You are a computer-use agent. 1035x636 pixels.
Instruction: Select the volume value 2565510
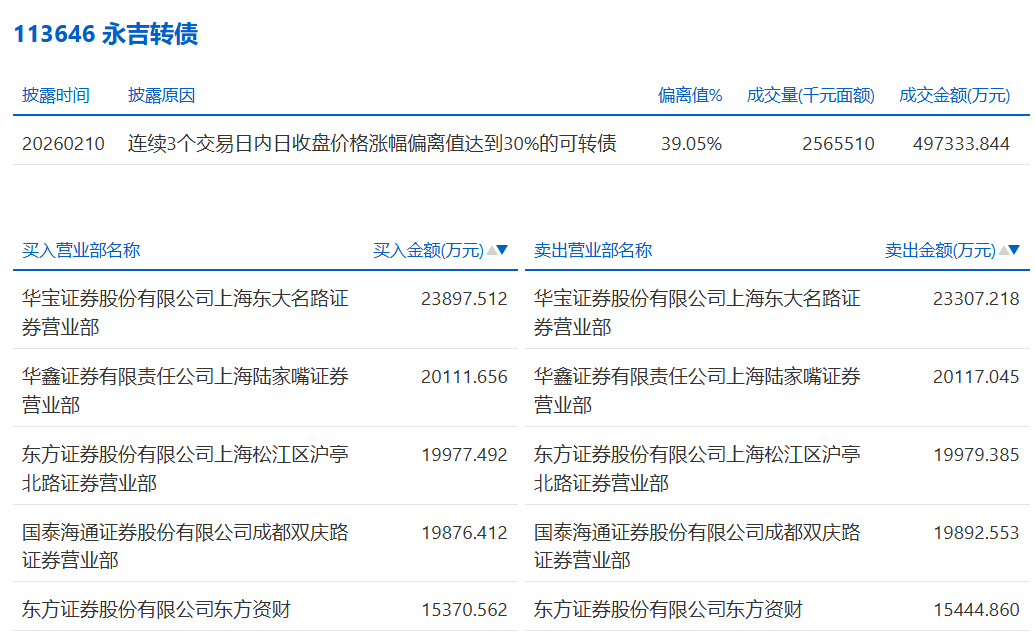[x=838, y=144]
